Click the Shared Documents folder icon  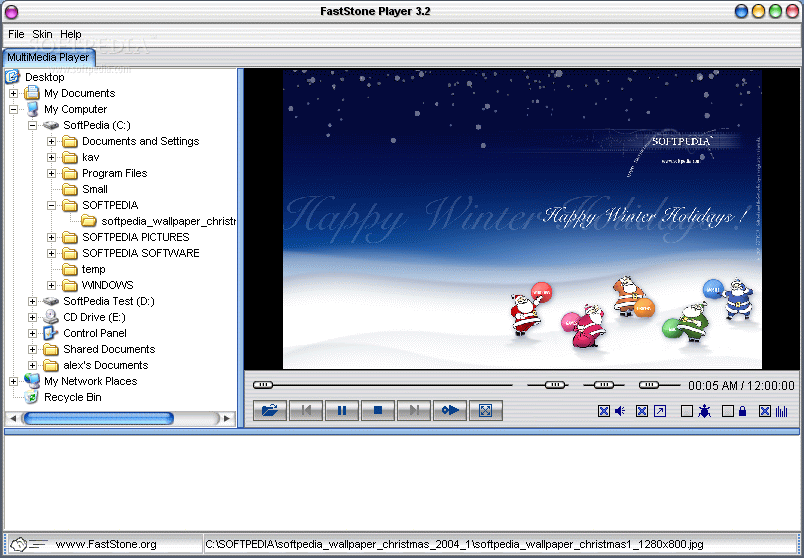pos(51,349)
